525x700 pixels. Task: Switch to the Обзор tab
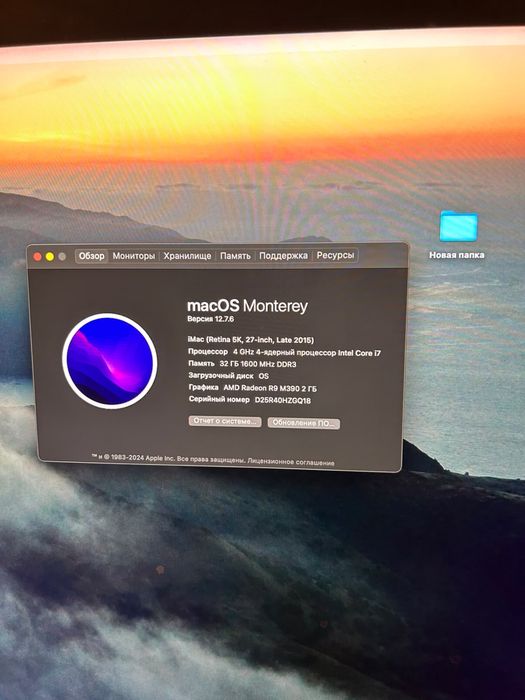click(x=92, y=256)
